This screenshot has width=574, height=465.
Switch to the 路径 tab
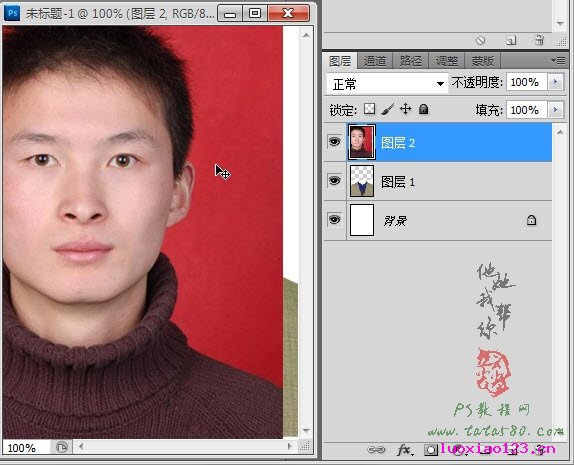[x=411, y=61]
